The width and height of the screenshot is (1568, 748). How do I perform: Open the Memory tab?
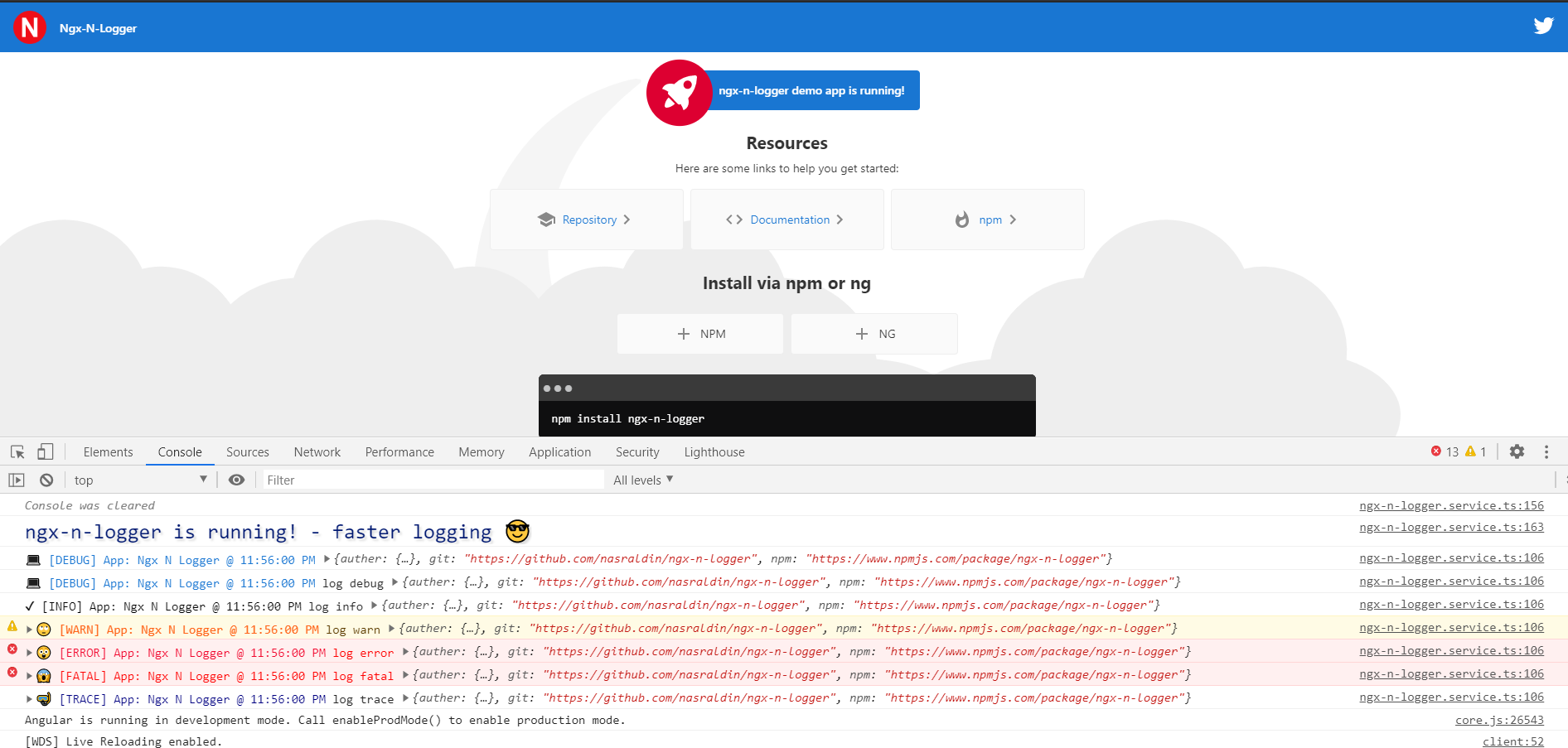pos(482,451)
